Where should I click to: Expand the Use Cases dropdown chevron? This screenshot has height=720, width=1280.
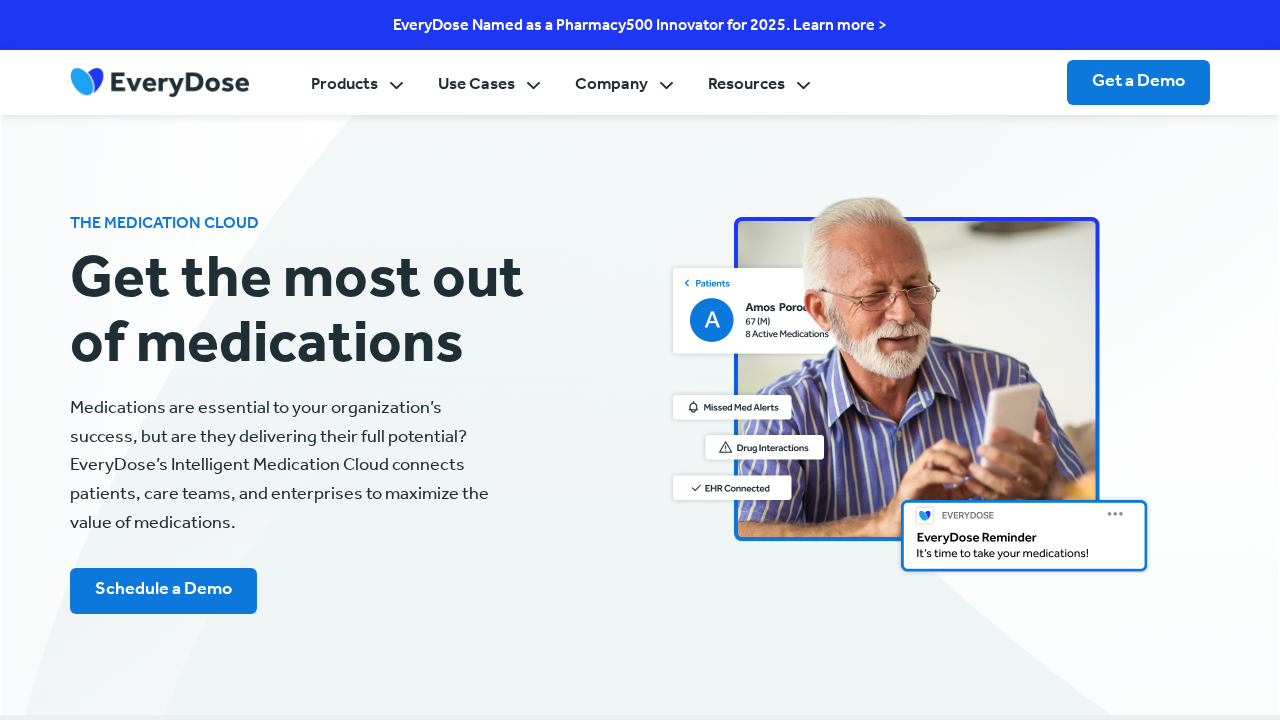point(533,85)
